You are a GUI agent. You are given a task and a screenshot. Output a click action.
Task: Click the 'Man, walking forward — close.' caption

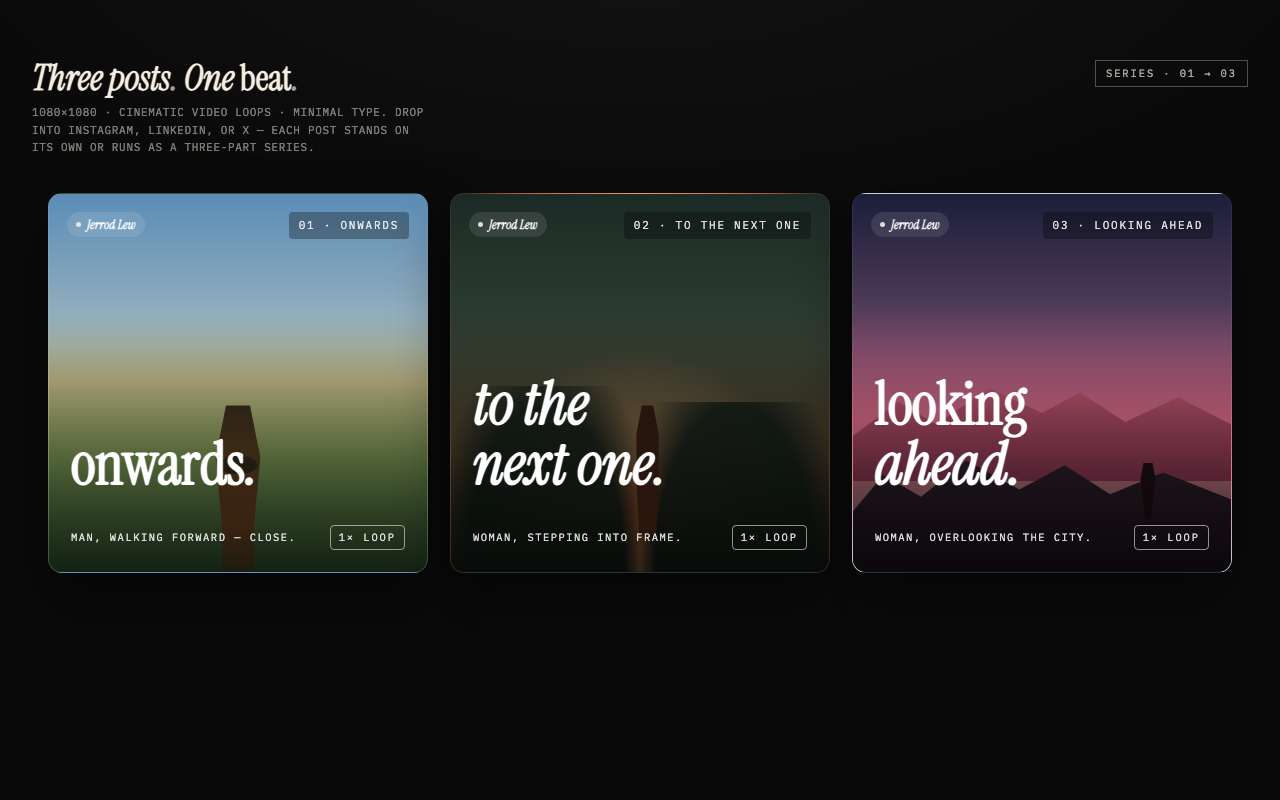click(183, 538)
